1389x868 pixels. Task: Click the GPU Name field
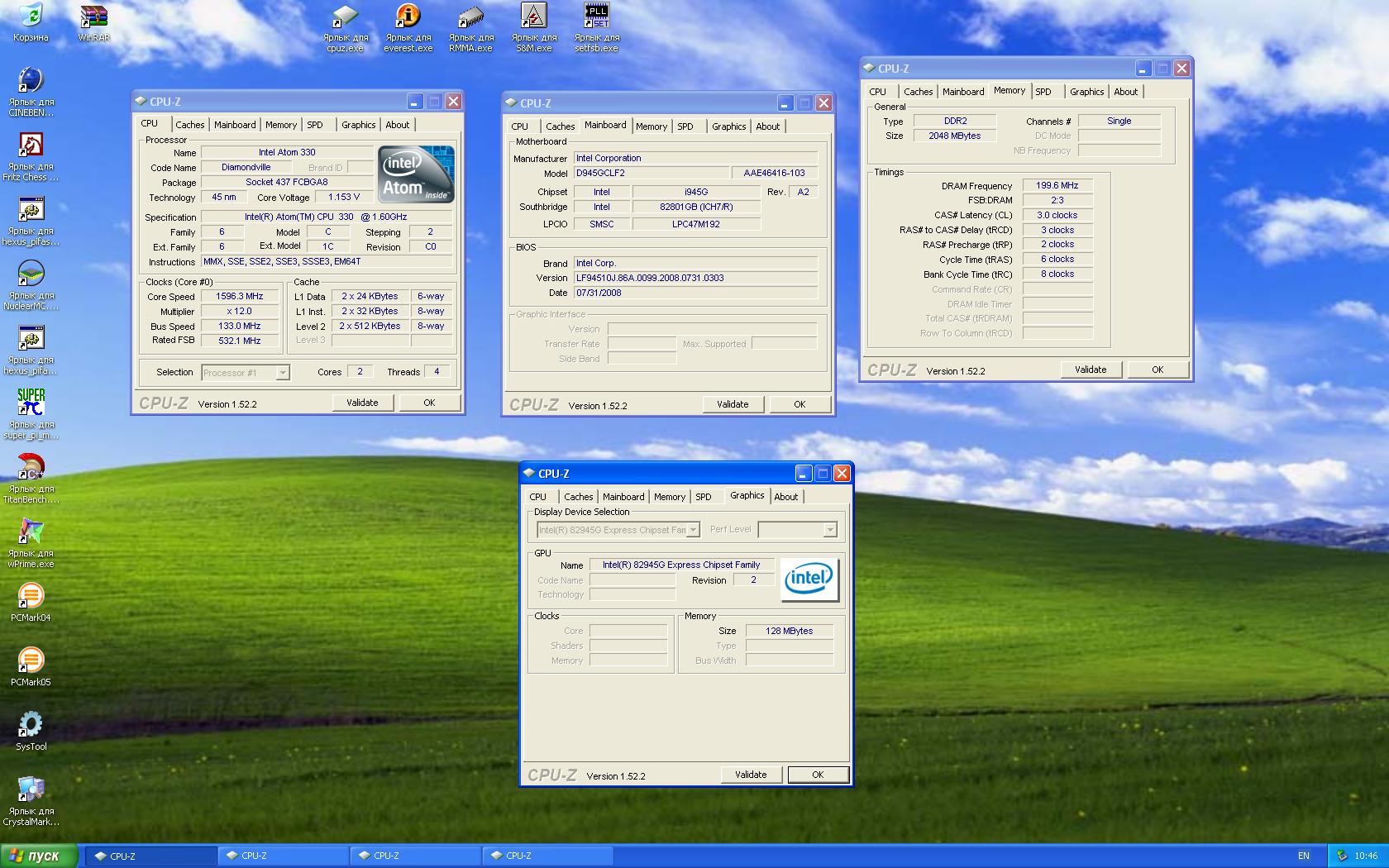(x=681, y=565)
